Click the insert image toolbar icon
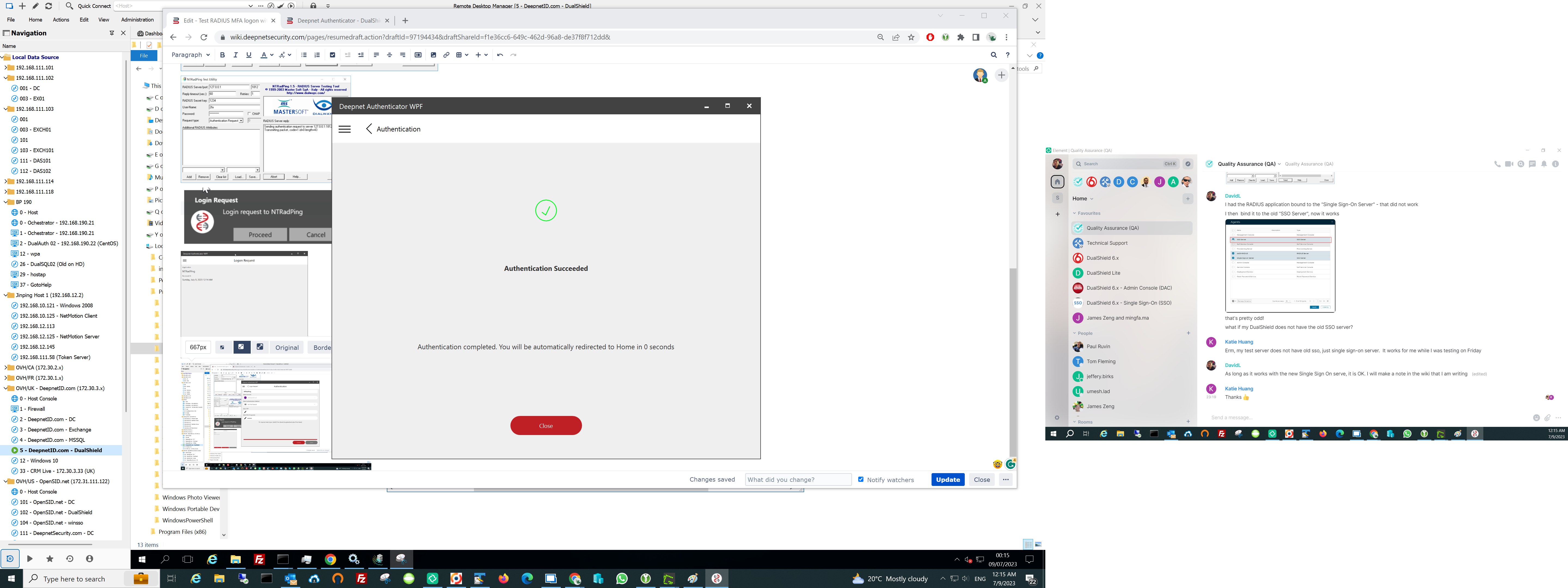Image resolution: width=1568 pixels, height=588 pixels. (x=433, y=55)
